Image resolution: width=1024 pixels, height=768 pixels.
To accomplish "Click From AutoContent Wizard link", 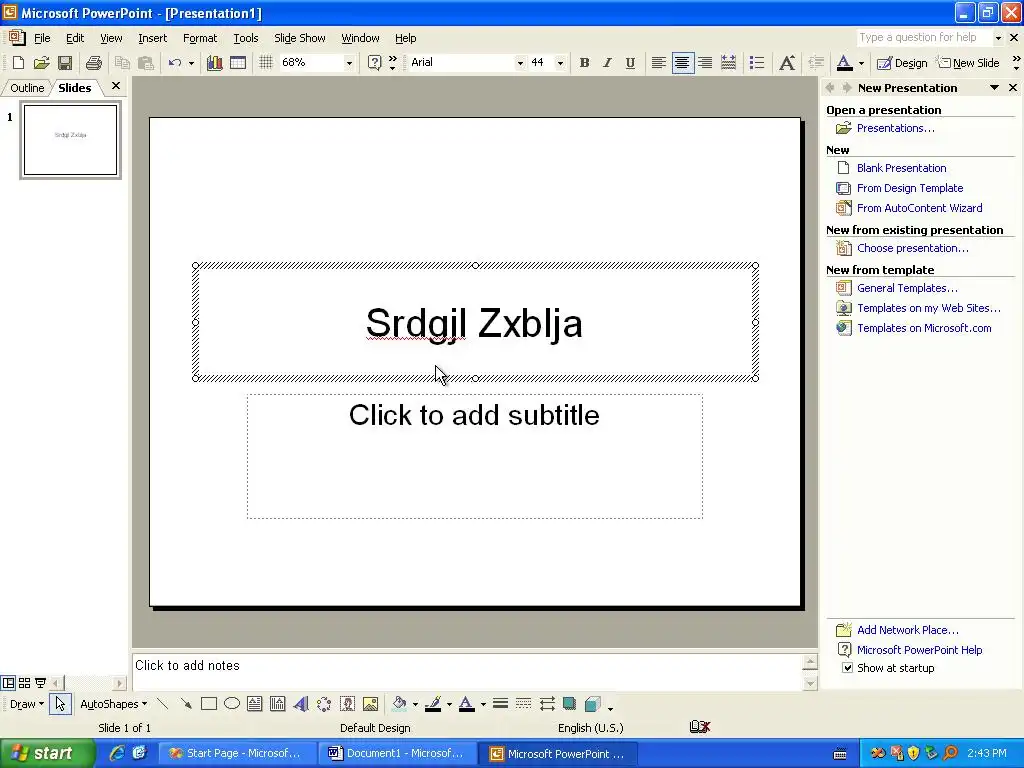I will (919, 208).
